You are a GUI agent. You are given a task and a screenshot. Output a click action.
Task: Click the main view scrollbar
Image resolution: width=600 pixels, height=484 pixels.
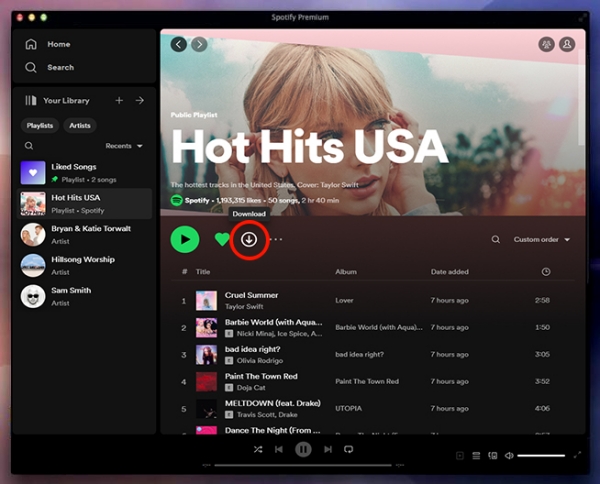click(x=581, y=98)
